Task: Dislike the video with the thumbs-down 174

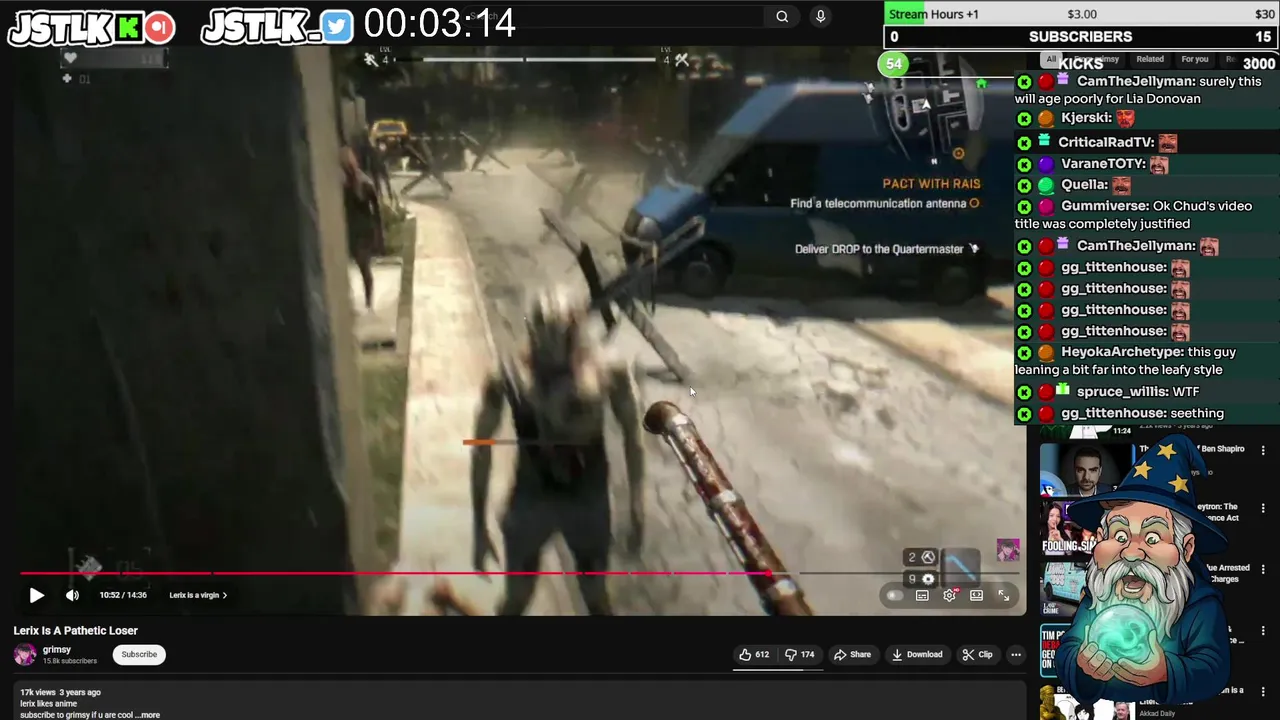Action: [x=799, y=655]
